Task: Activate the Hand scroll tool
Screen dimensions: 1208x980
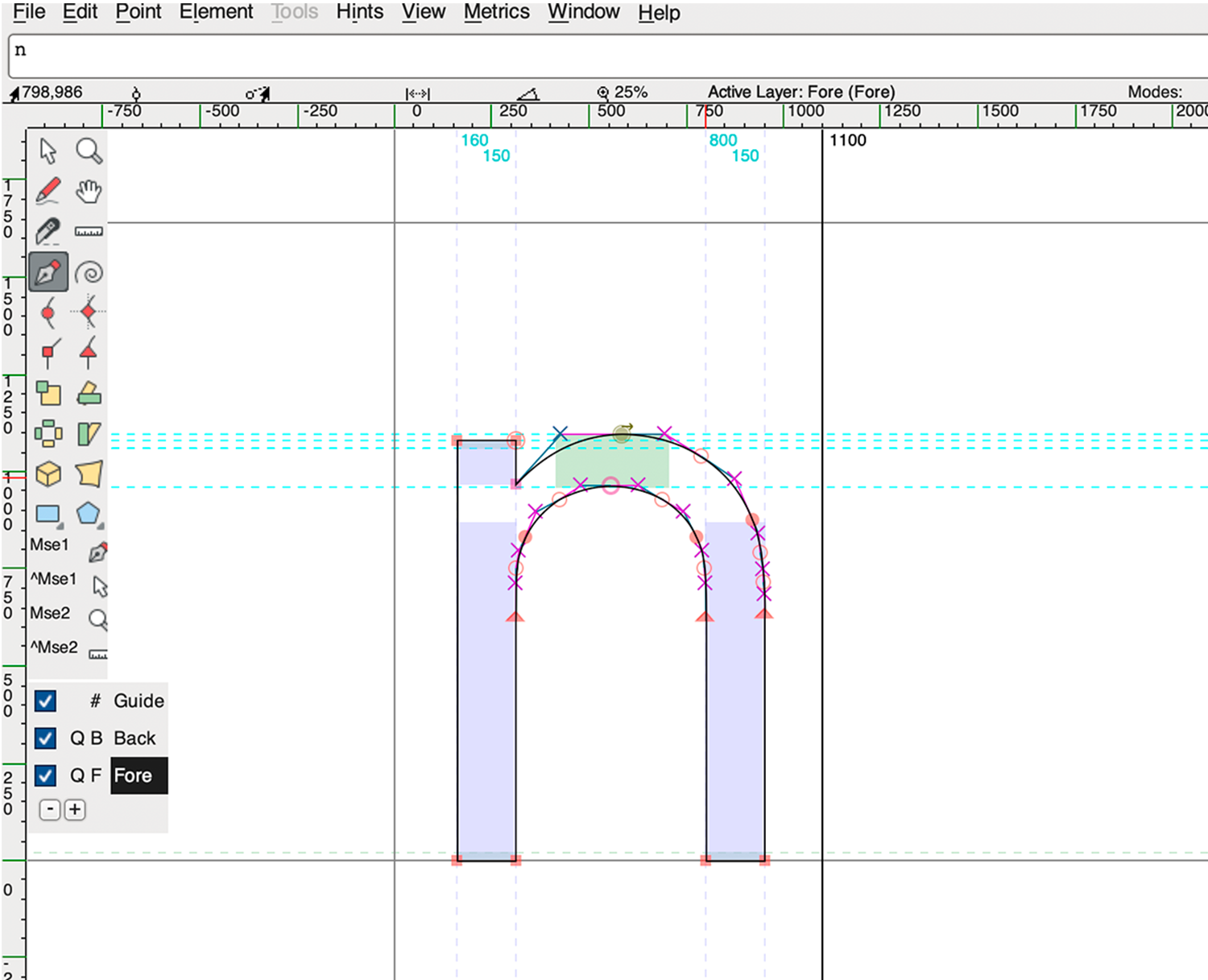Action: (x=89, y=192)
